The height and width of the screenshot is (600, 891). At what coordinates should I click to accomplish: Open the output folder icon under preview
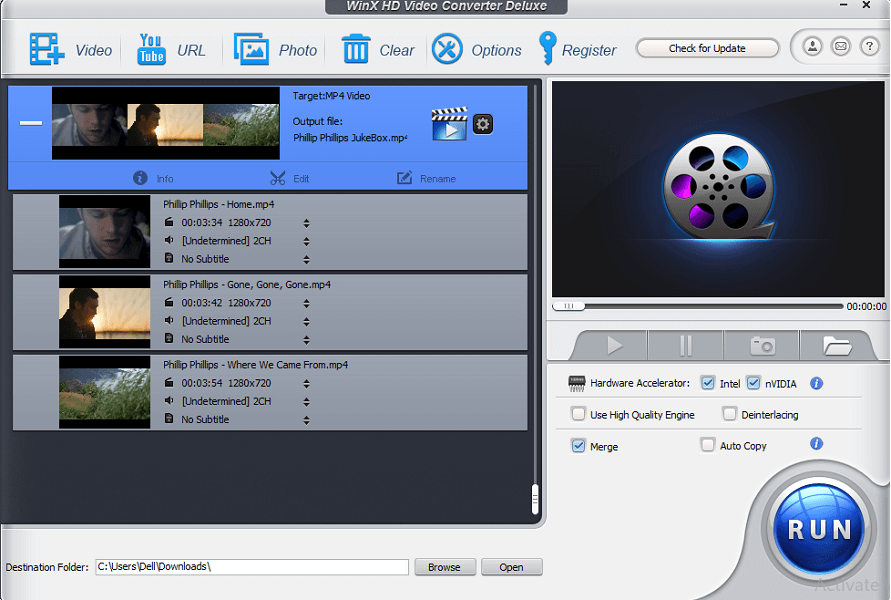point(837,345)
